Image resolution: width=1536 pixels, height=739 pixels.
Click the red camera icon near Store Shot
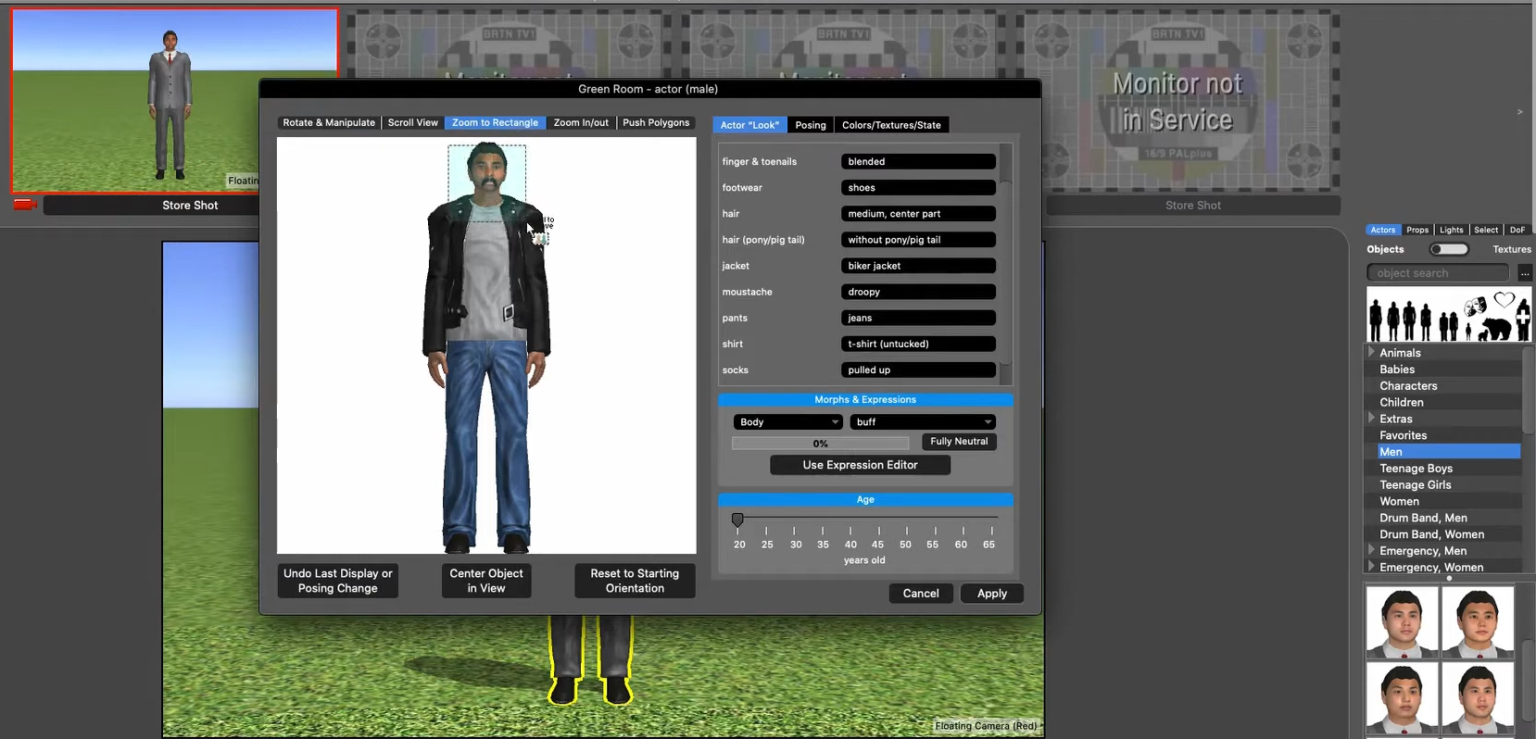point(24,204)
